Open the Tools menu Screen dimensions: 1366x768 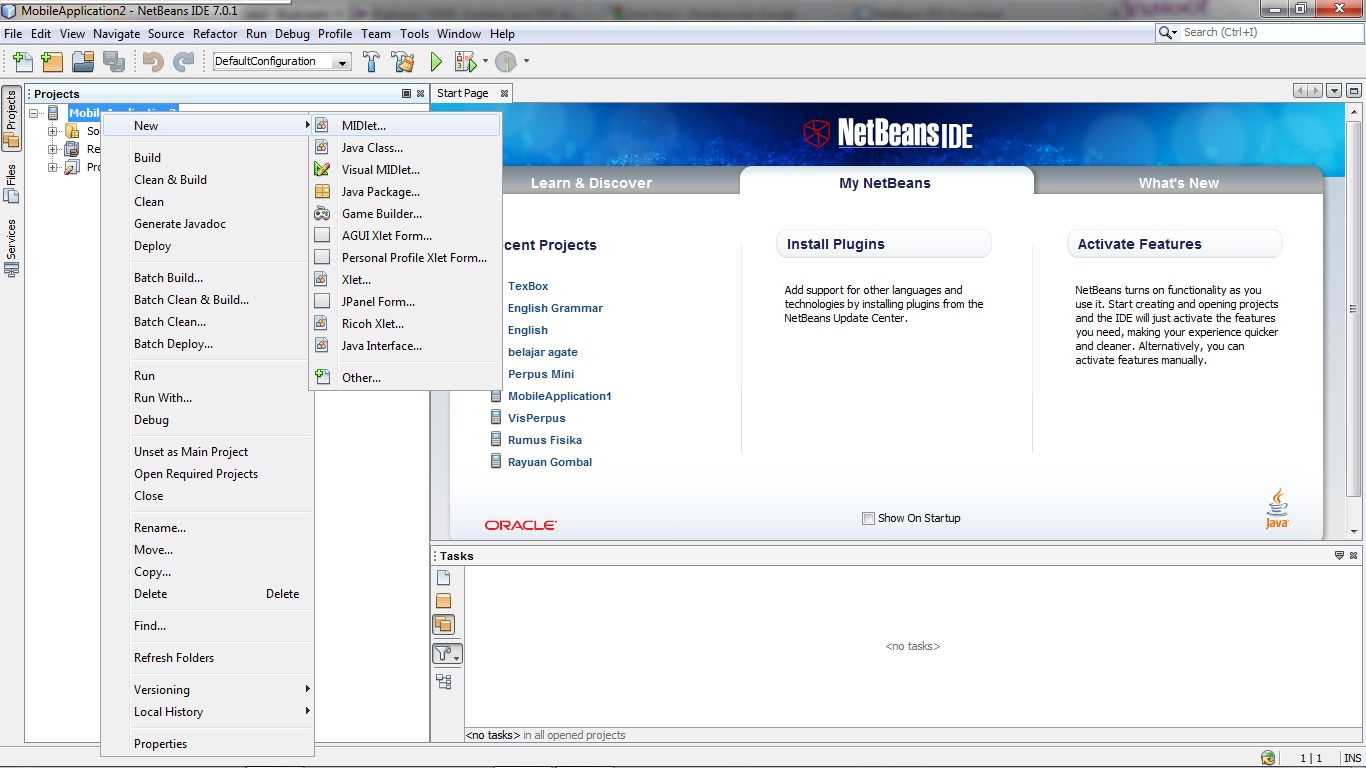pyautogui.click(x=414, y=33)
